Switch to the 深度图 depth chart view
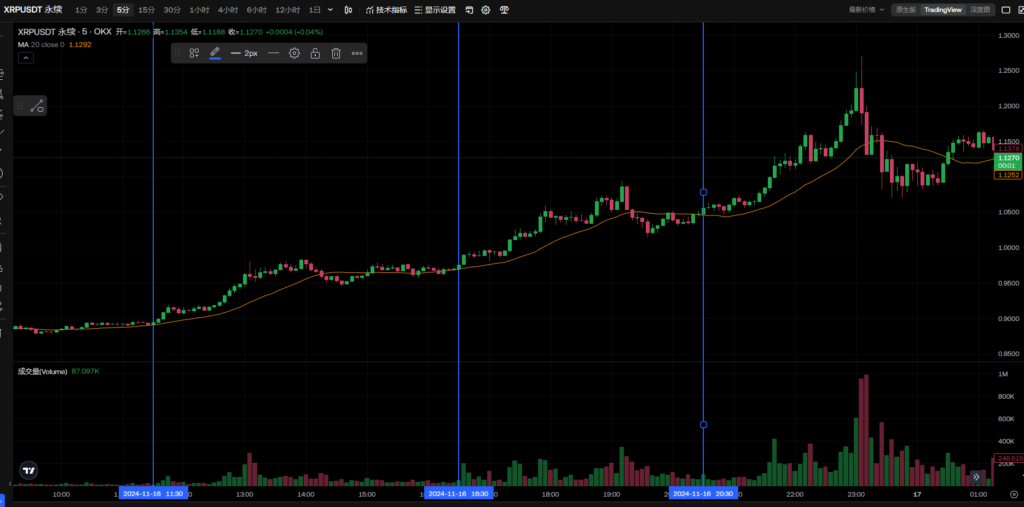Image resolution: width=1024 pixels, height=507 pixels. coord(980,9)
